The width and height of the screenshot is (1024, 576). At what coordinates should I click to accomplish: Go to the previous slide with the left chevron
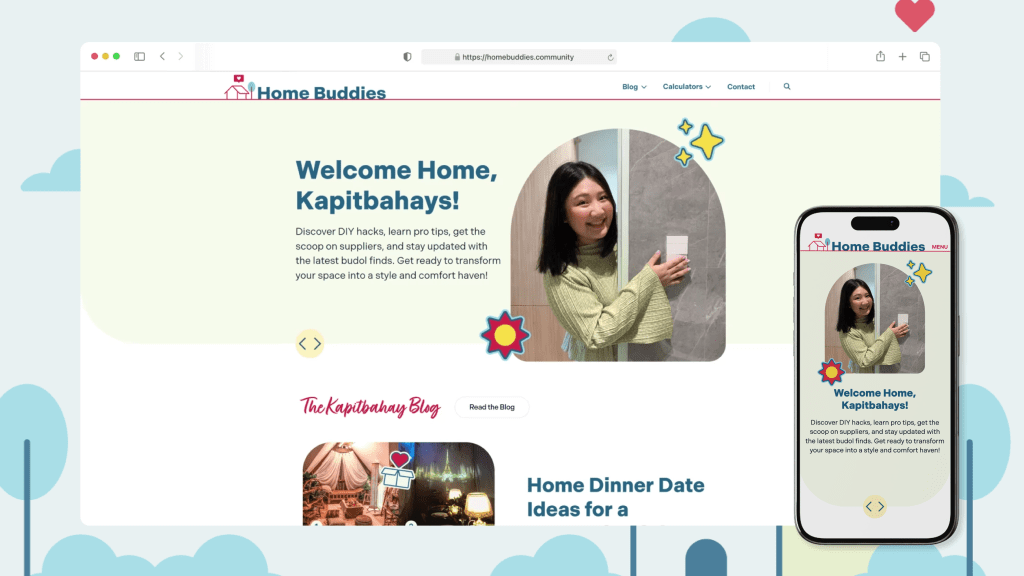pos(302,344)
